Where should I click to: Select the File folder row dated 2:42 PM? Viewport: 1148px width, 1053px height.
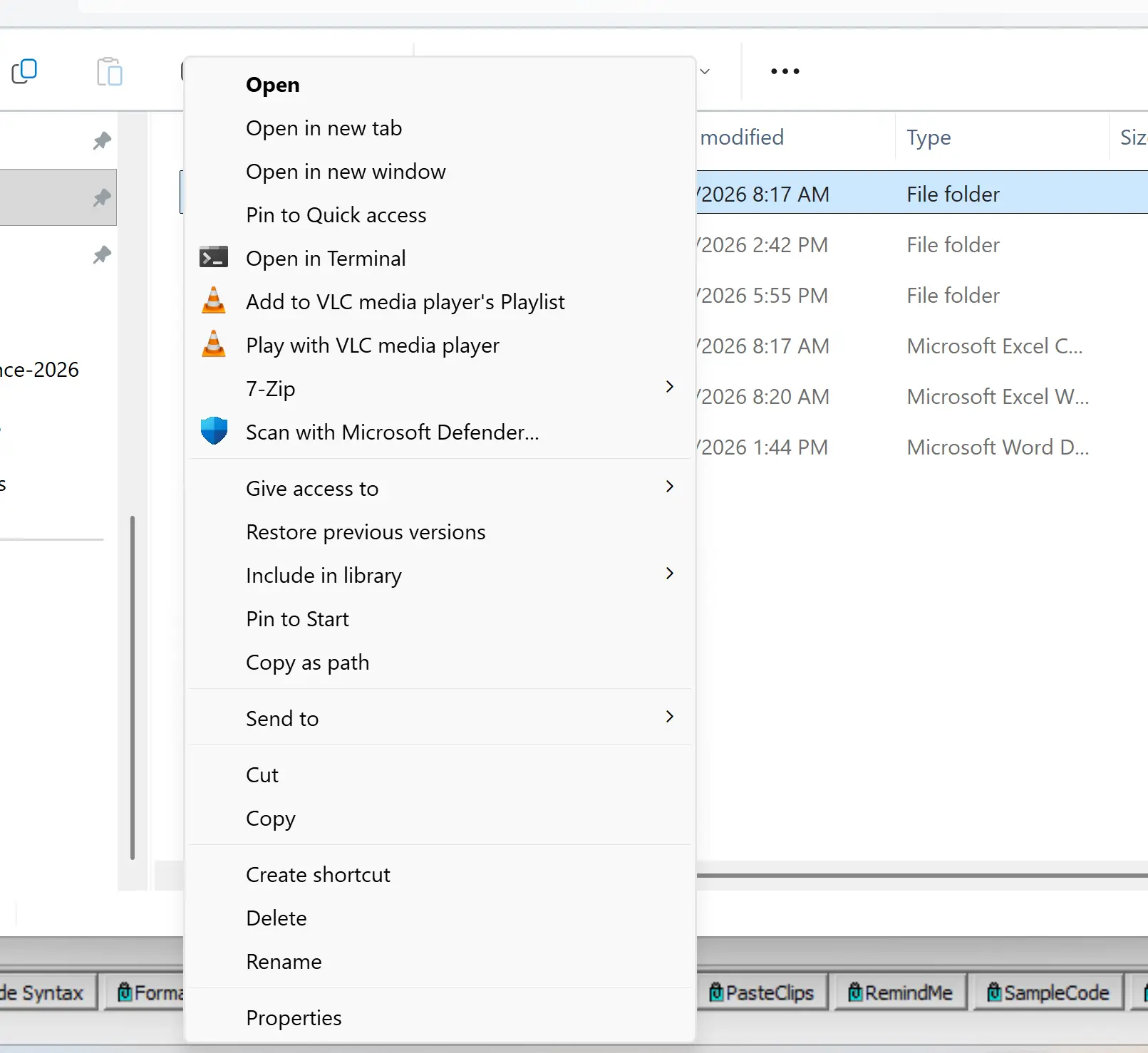tap(922, 245)
